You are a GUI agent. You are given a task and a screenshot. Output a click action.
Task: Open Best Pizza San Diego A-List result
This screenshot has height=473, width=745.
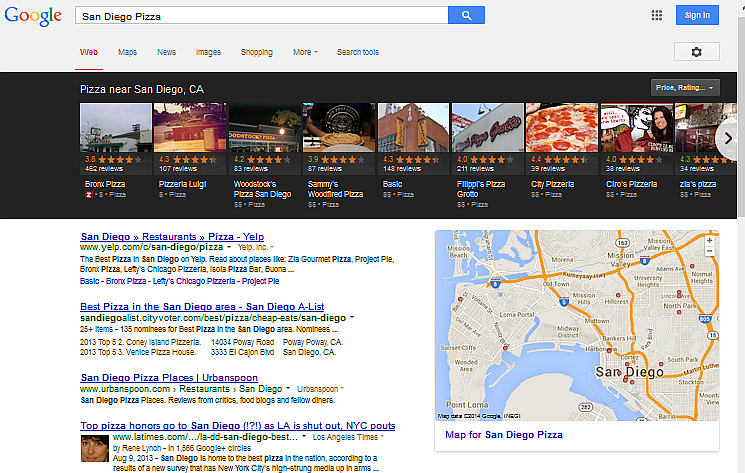(202, 307)
